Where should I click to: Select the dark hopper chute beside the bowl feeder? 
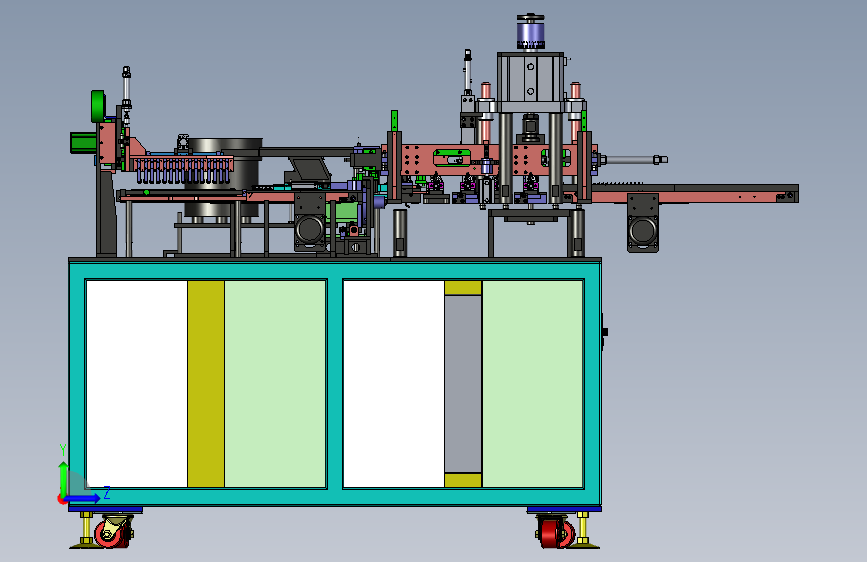tap(310, 170)
